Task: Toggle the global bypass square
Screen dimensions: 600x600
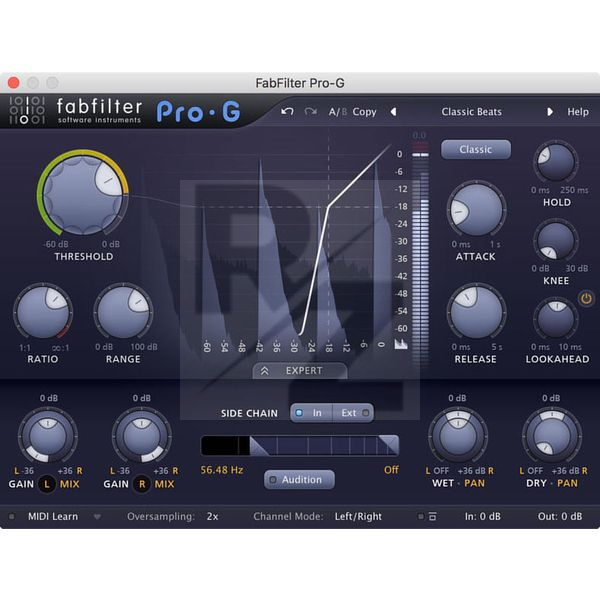Action: [421, 516]
